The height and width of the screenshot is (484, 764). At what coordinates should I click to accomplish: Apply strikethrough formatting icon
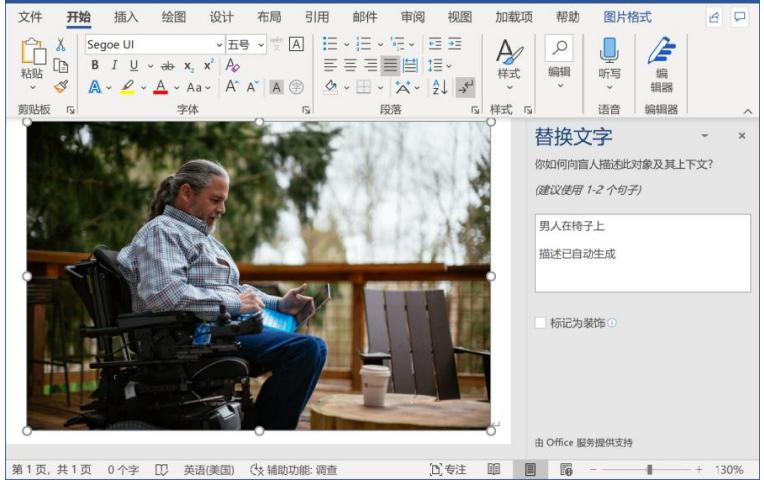167,65
